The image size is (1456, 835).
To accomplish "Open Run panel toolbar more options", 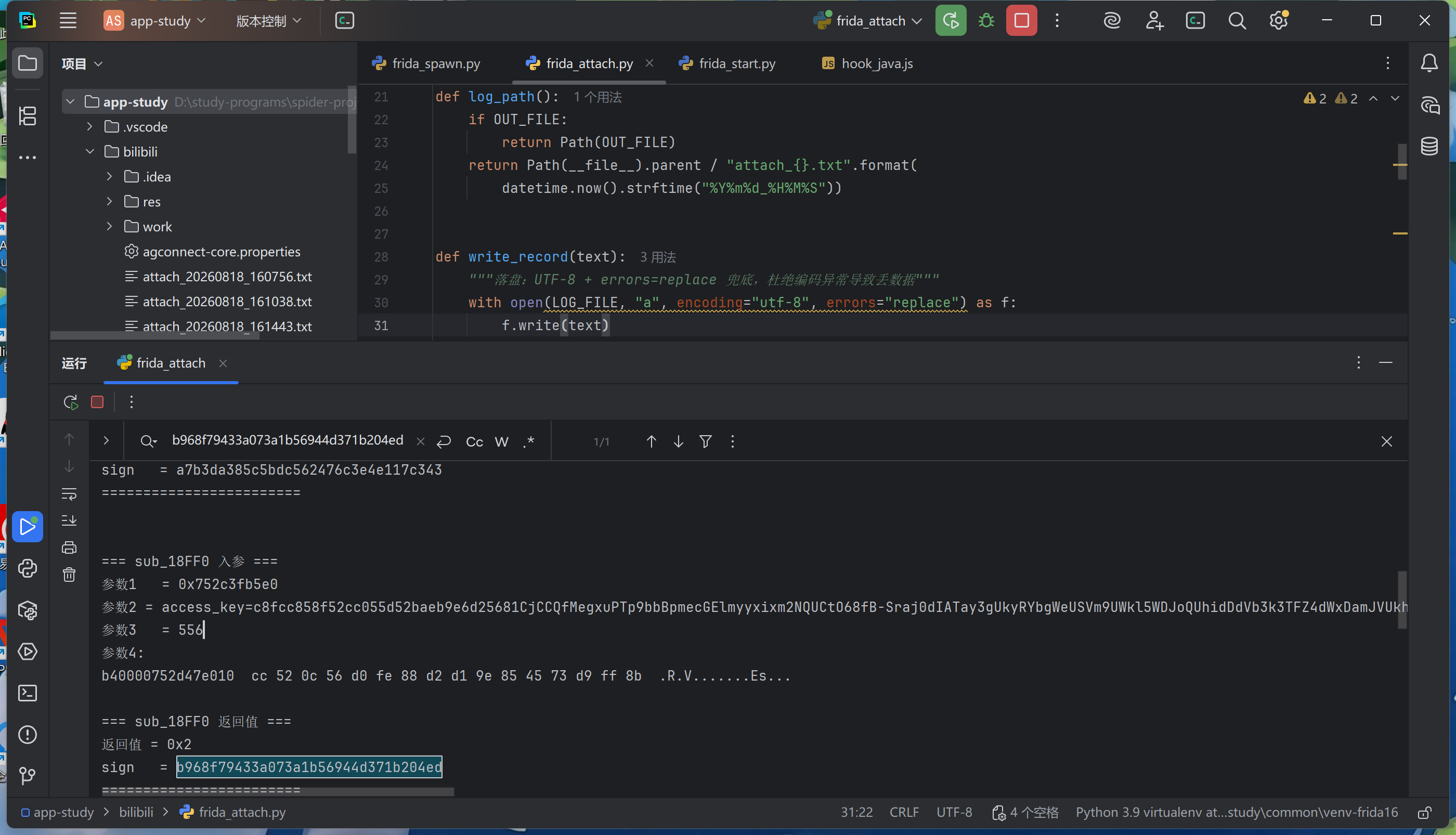I will coord(132,402).
